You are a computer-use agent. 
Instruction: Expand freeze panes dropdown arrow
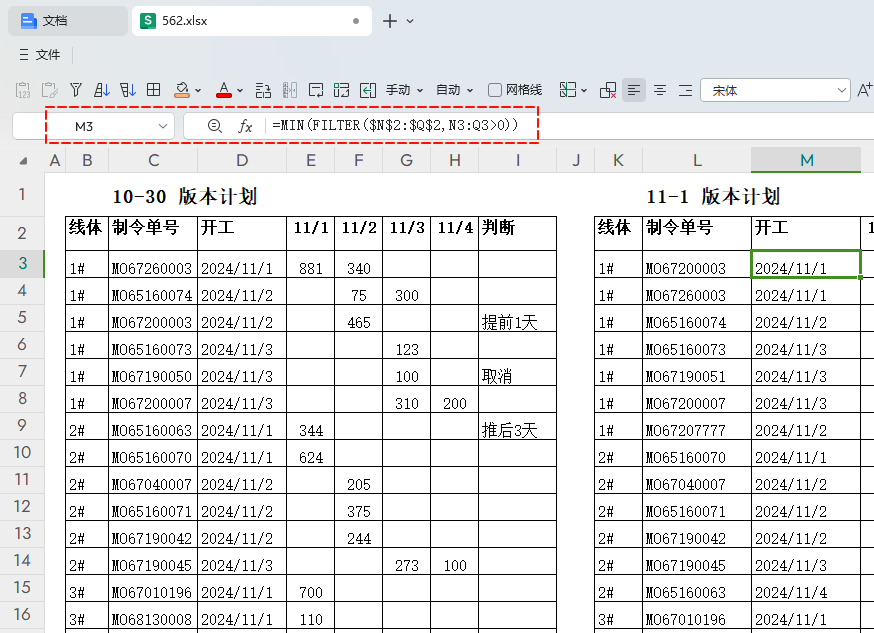pos(584,90)
